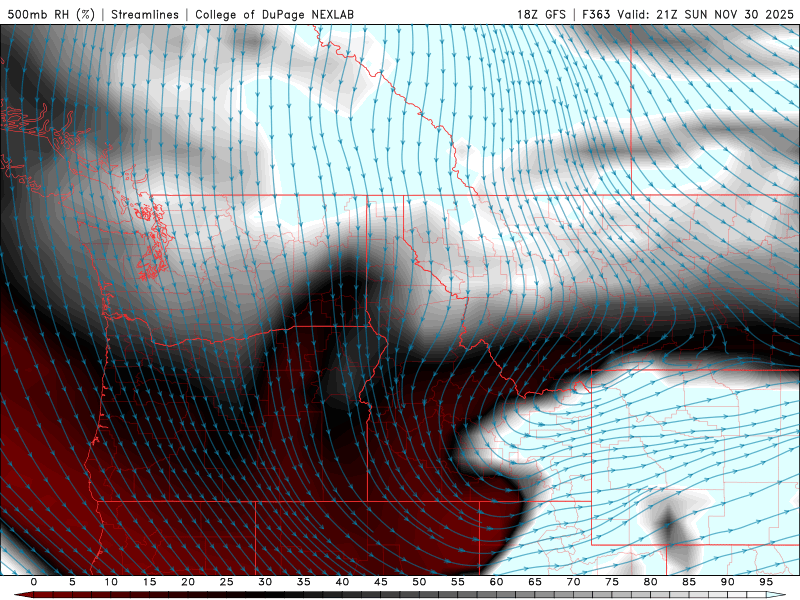Select the '85' label on the color scale

(689, 582)
